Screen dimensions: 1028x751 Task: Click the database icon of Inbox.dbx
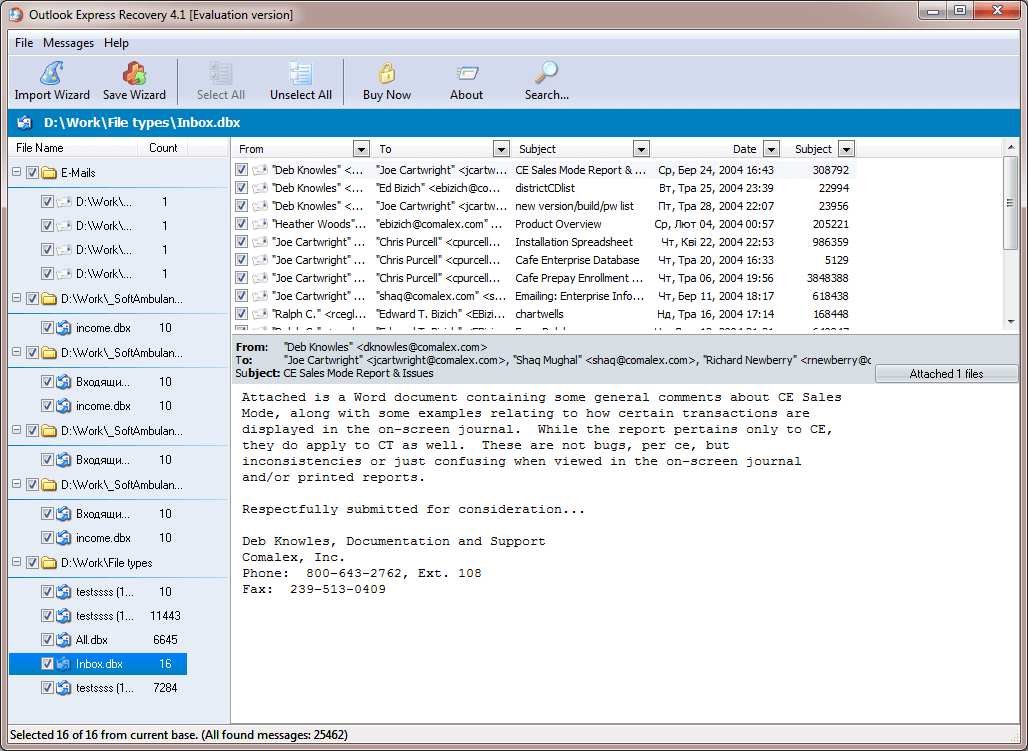(64, 664)
